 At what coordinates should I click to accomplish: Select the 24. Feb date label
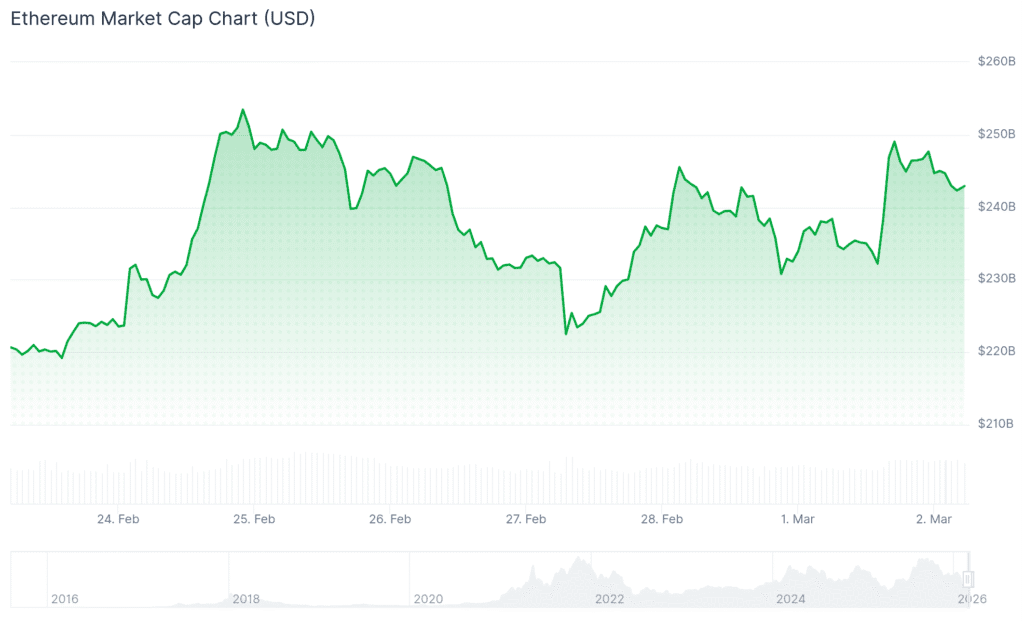[x=118, y=519]
